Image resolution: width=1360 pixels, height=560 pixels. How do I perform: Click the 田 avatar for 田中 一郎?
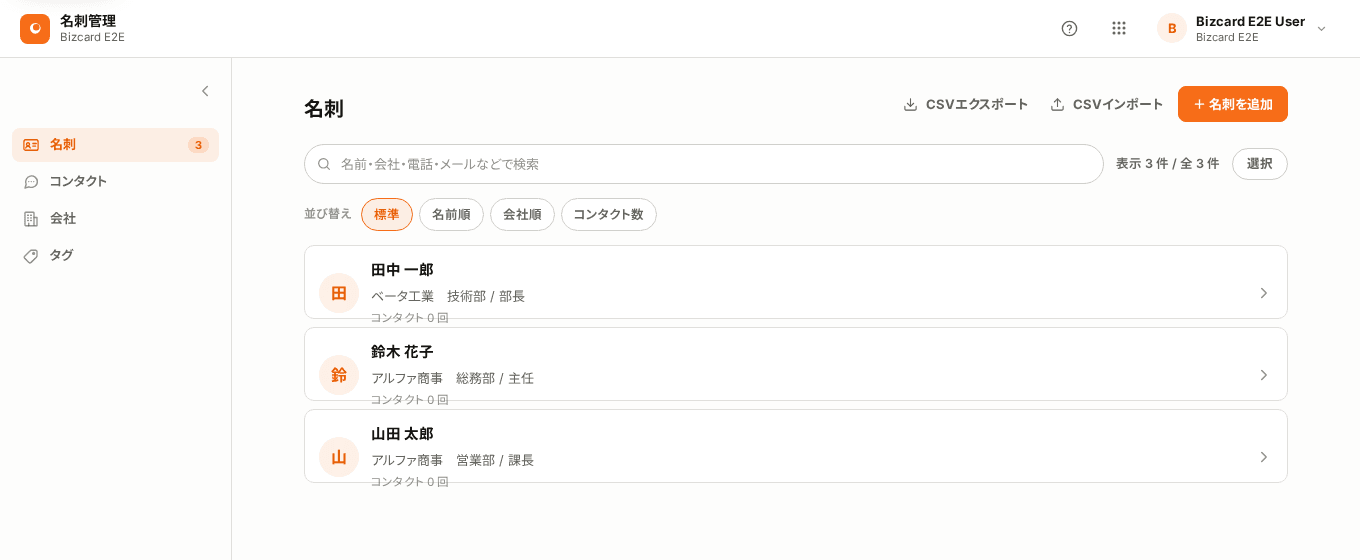(339, 293)
